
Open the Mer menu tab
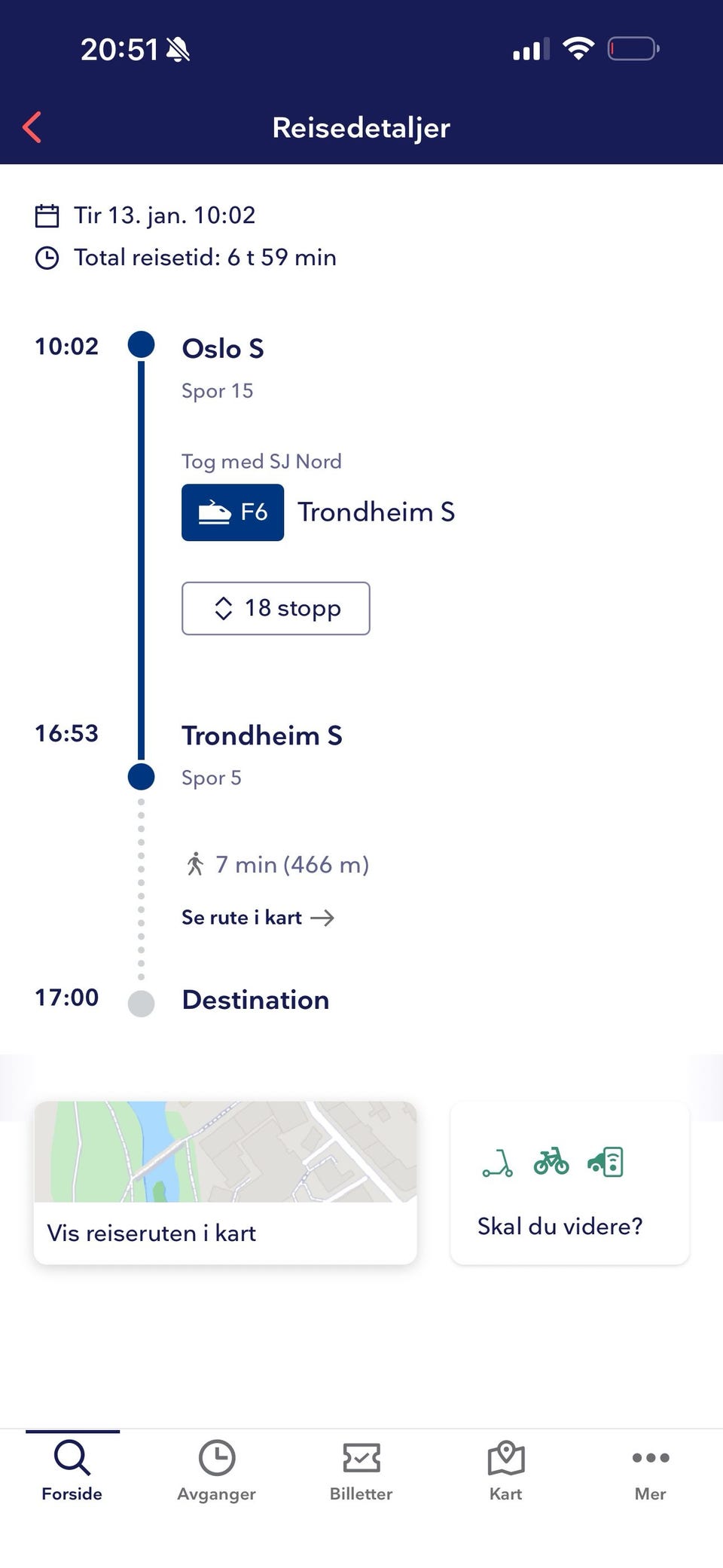[x=651, y=1469]
